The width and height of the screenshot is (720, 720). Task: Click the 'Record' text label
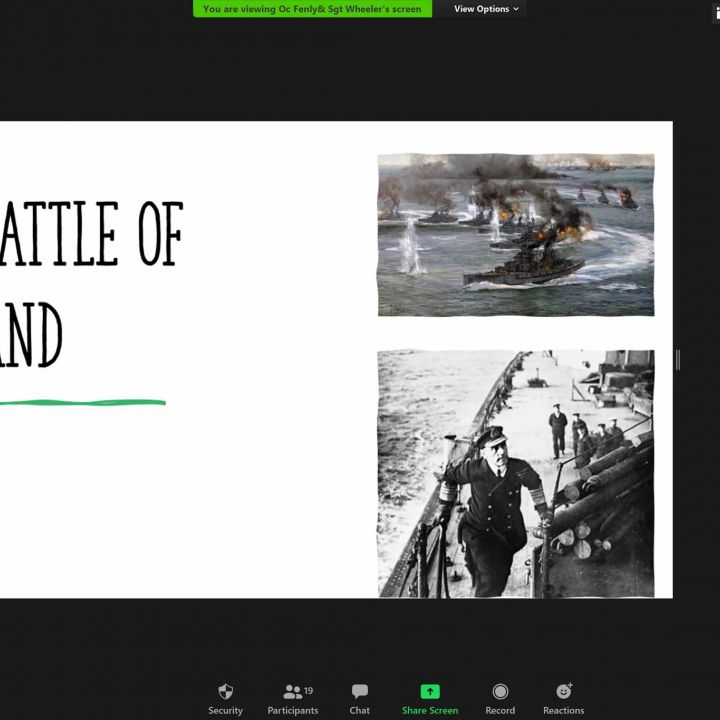point(500,711)
